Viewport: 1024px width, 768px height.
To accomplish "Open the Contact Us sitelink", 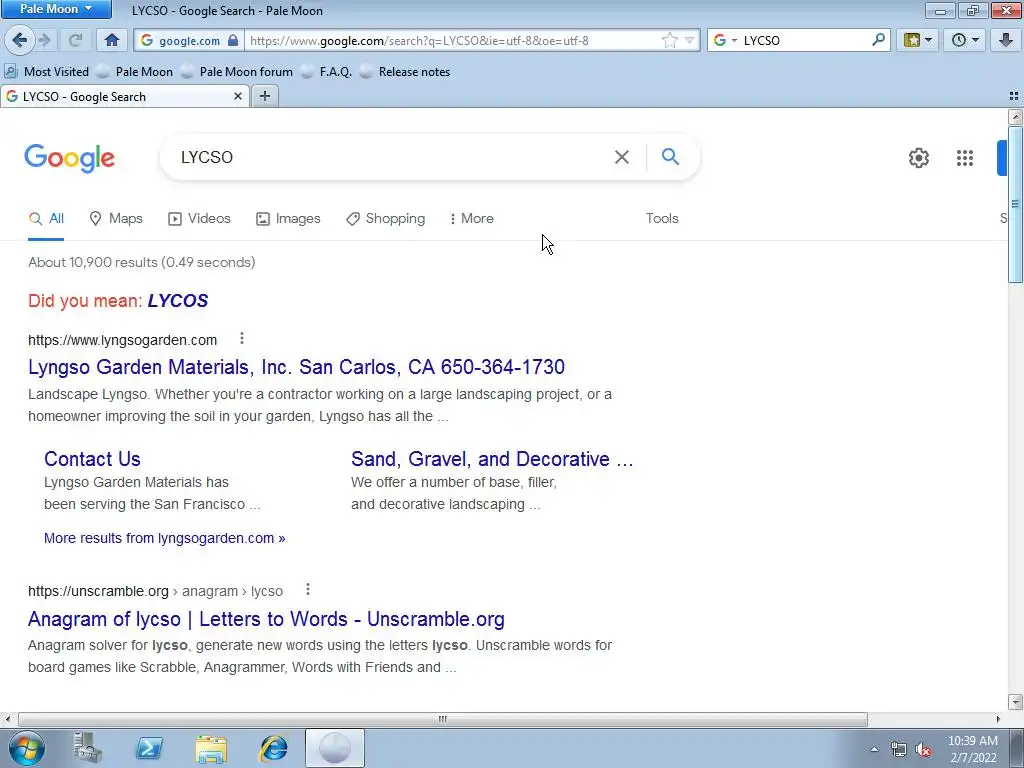I will (x=92, y=459).
